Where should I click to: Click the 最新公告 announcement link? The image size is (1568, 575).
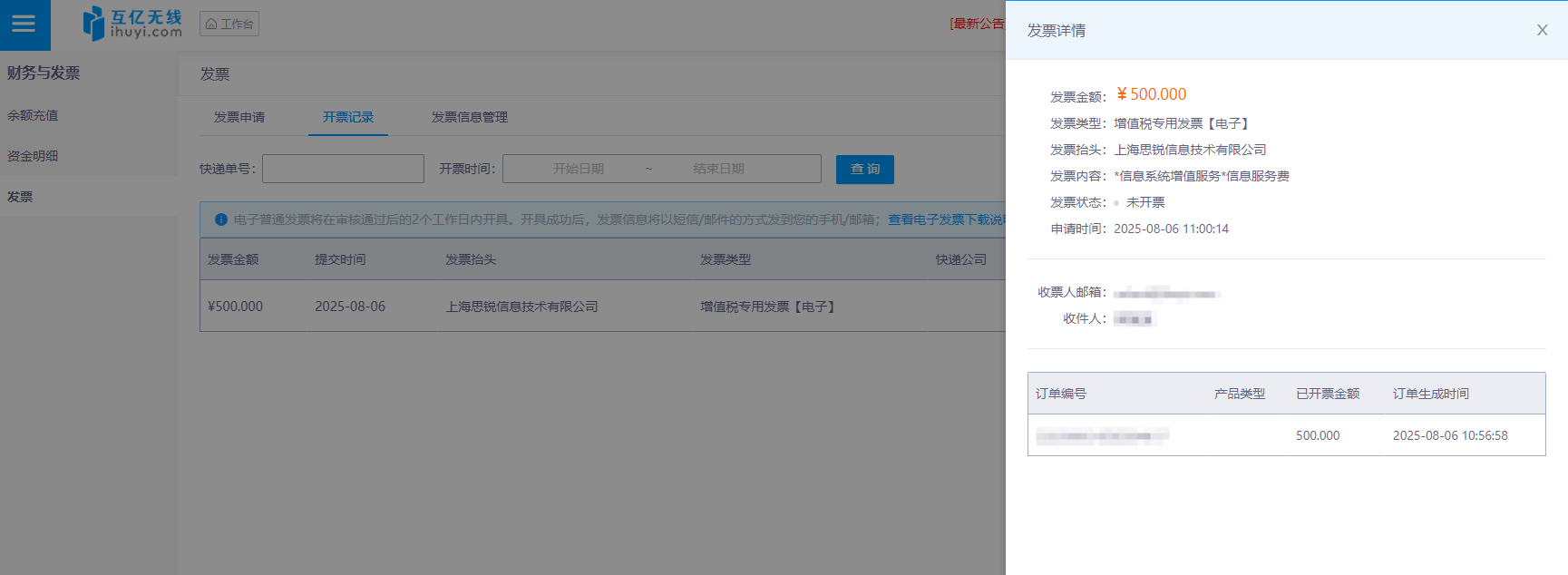977,24
